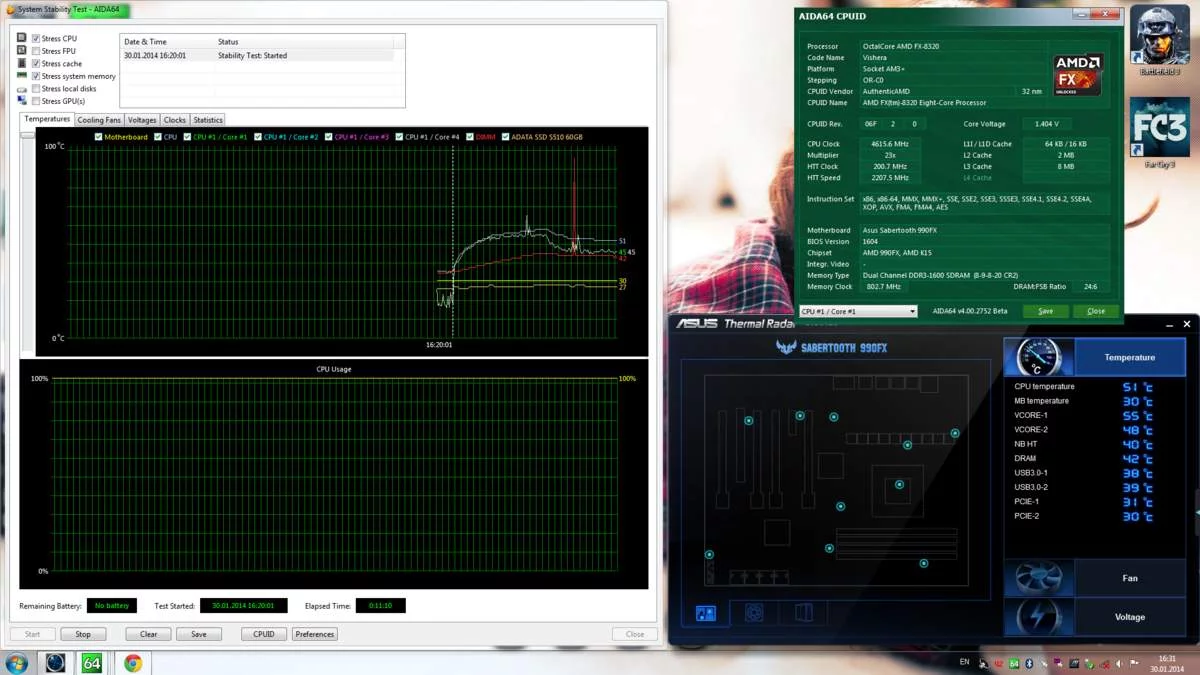Disable the Stress cache checkbox
Screen dimensions: 1200x675
[36, 63]
